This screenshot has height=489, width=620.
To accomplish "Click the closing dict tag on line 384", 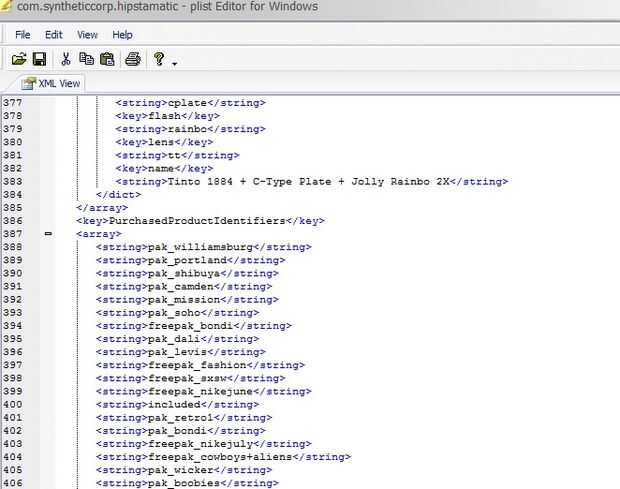I will click(x=118, y=194).
